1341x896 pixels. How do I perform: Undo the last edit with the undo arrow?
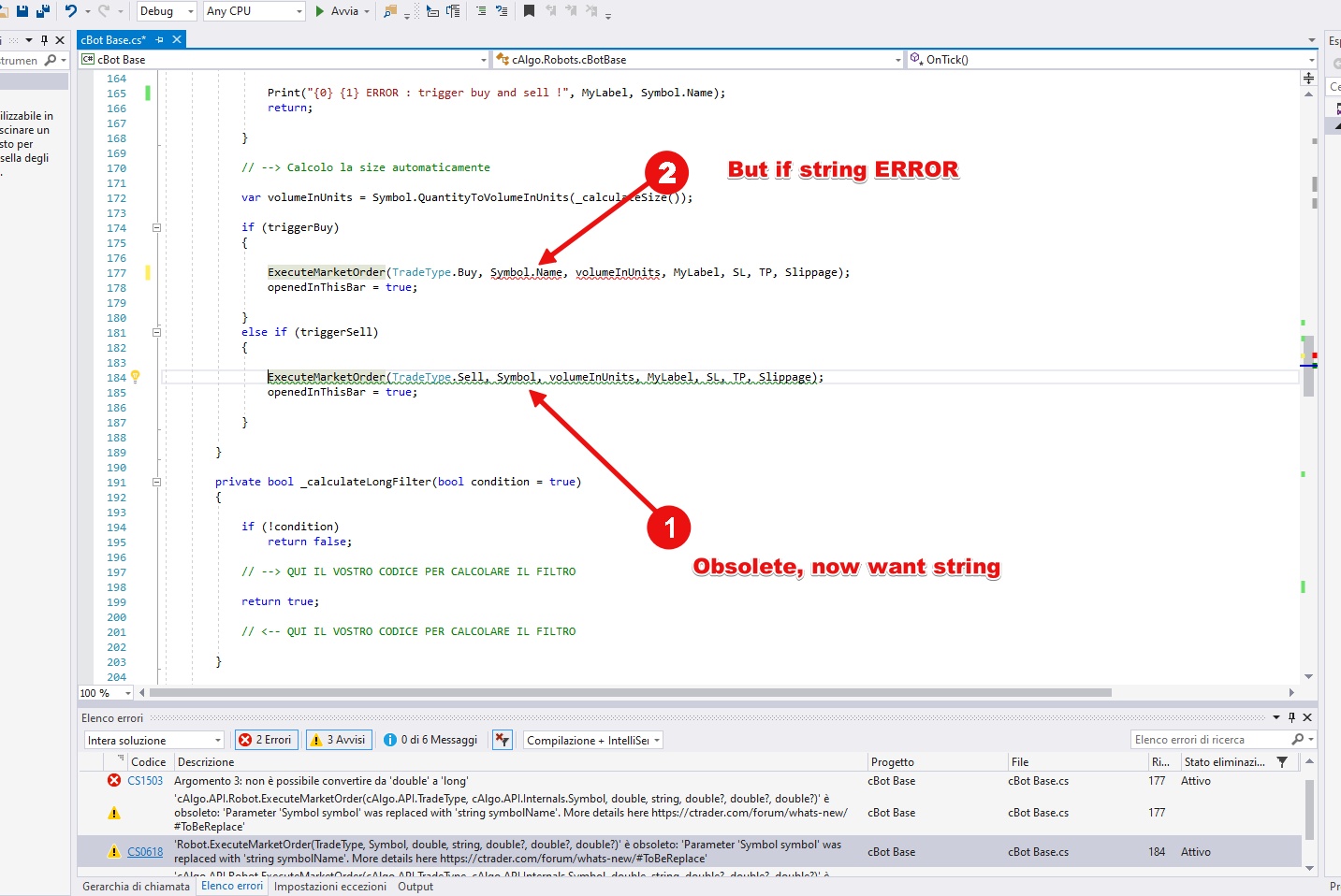pos(71,11)
